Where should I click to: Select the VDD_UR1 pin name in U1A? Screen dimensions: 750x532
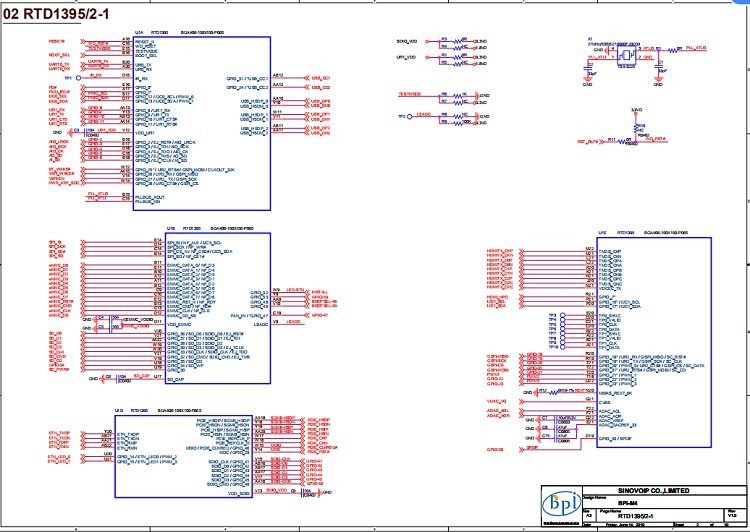click(x=145, y=133)
